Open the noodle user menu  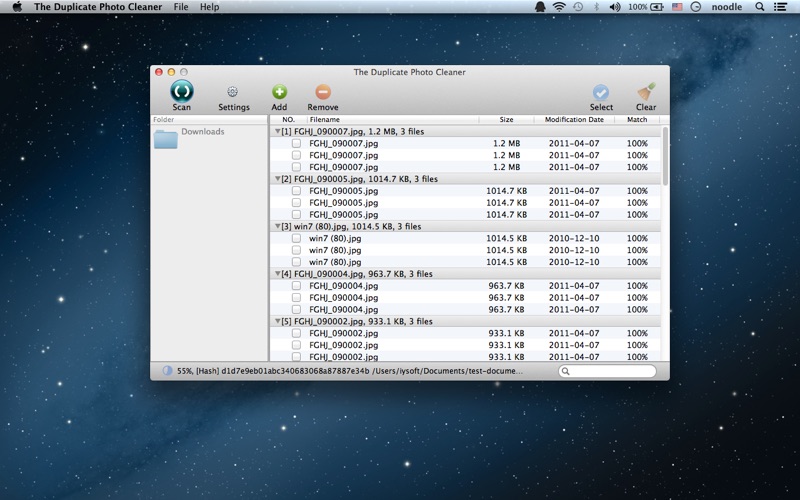pos(727,7)
